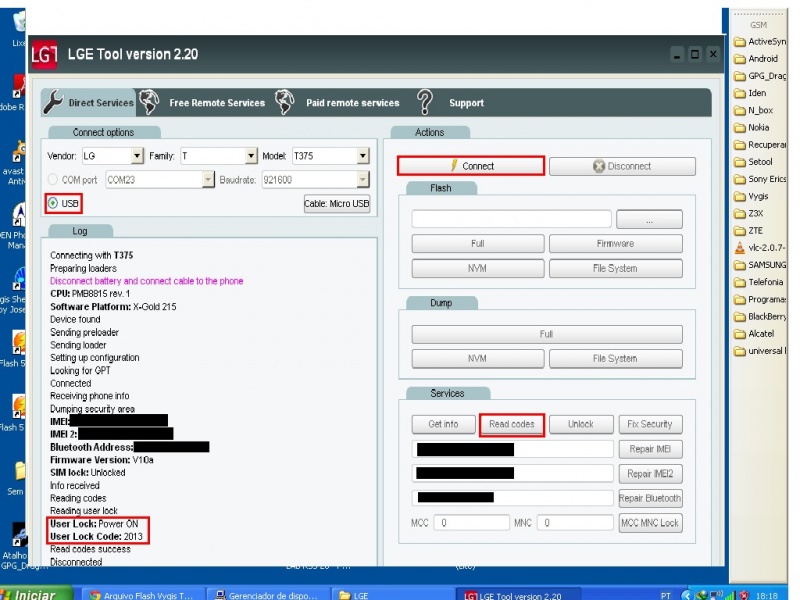Open the Direct Services tab
800x600 pixels.
tap(89, 103)
